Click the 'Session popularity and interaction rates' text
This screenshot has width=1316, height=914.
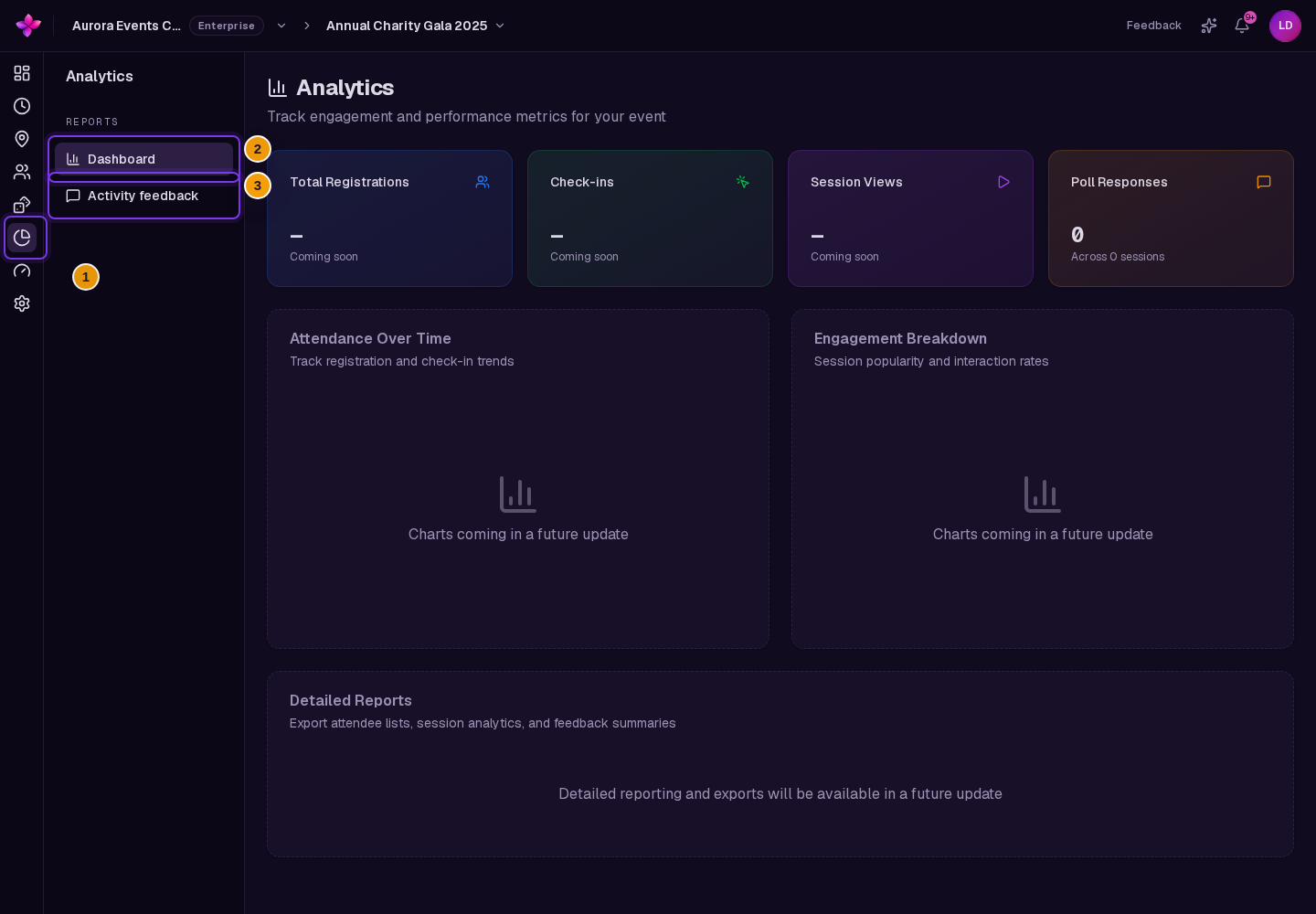931,361
